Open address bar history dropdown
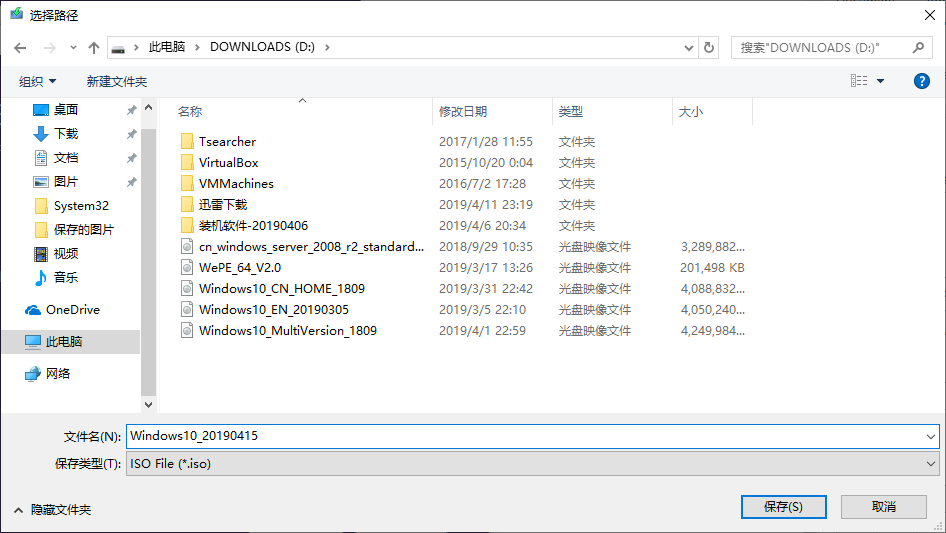The width and height of the screenshot is (946, 533). point(688,48)
